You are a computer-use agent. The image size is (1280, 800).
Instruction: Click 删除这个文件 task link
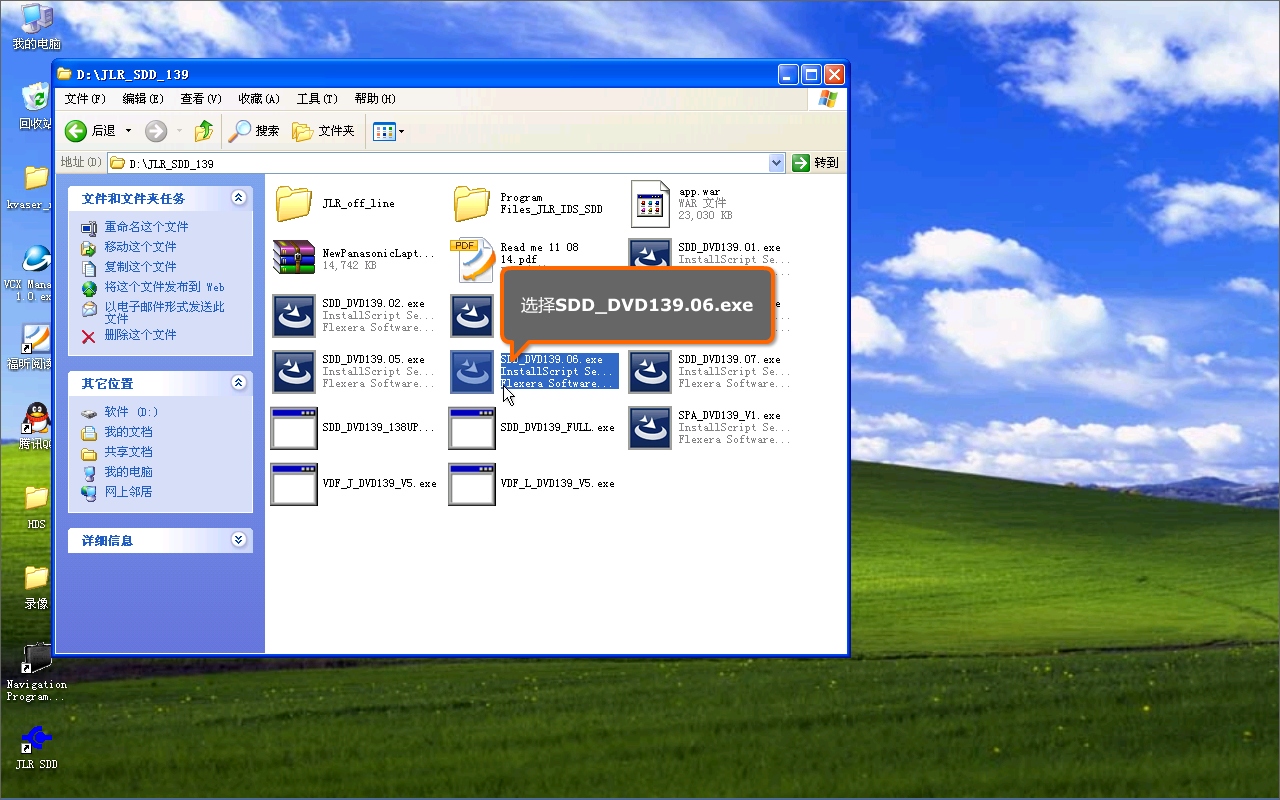pyautogui.click(x=140, y=335)
